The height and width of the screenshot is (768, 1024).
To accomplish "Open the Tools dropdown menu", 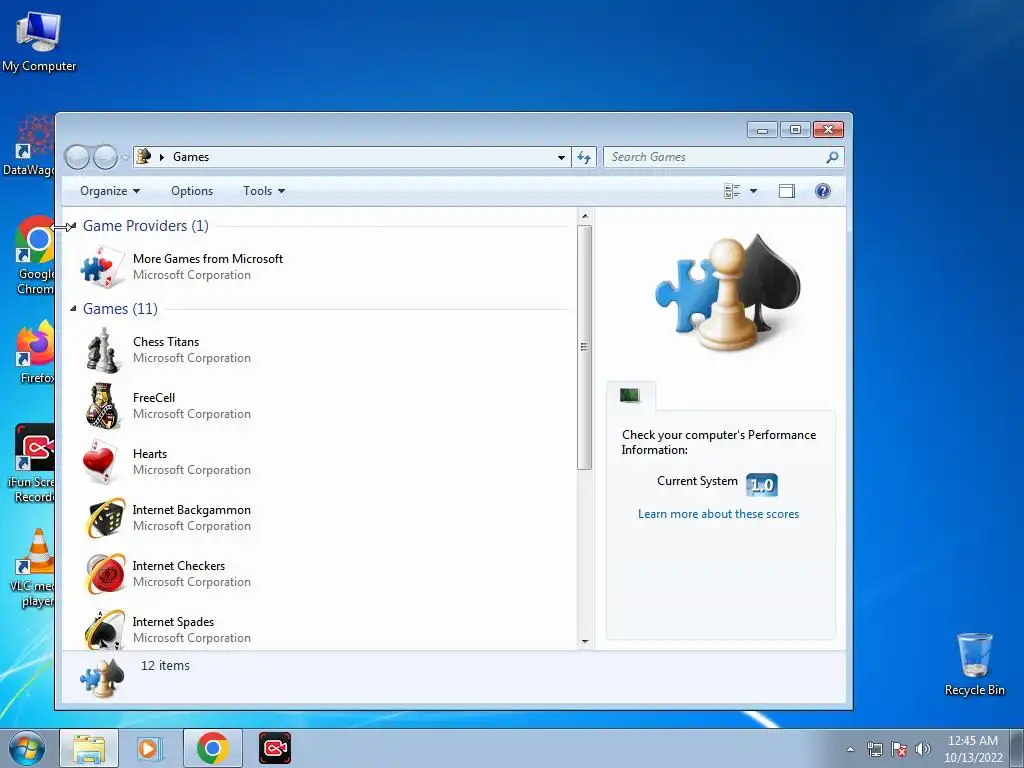I will point(264,191).
